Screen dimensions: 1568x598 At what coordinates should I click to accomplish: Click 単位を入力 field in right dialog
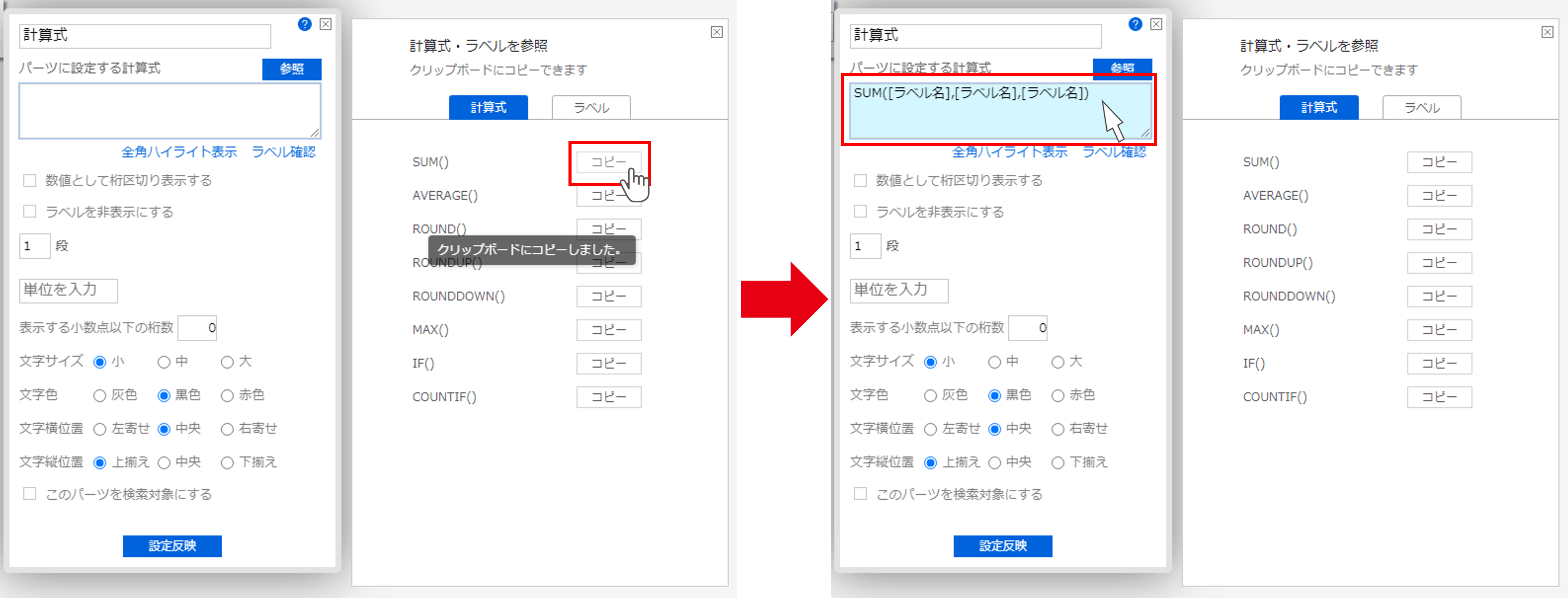pos(899,290)
